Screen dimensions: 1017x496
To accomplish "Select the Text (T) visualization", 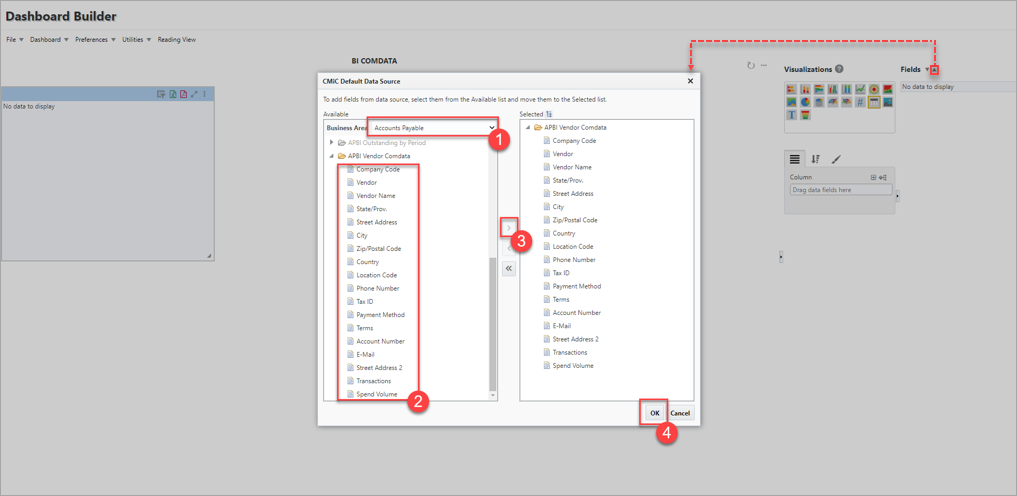I will [791, 115].
